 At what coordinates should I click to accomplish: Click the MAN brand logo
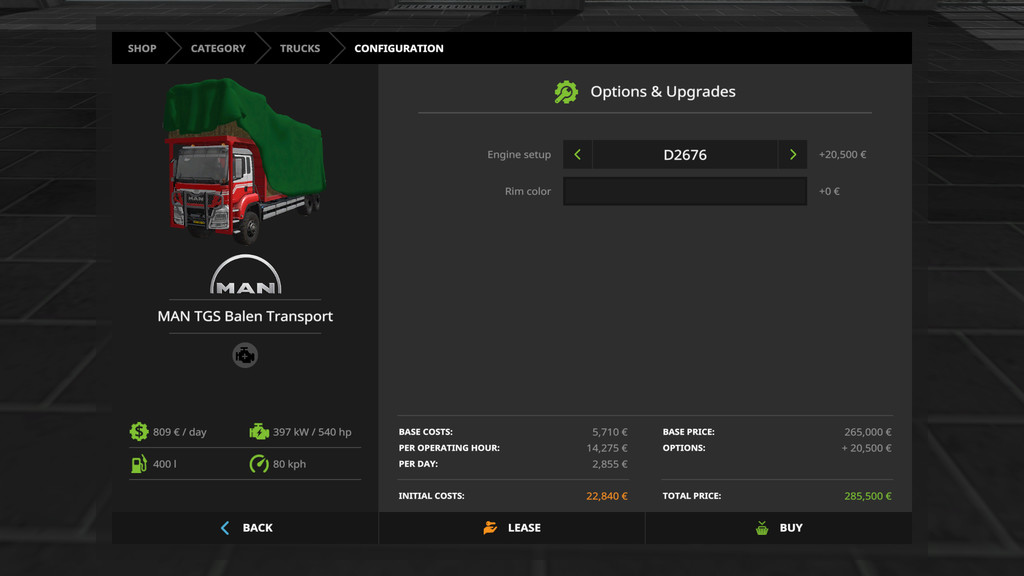pyautogui.click(x=245, y=275)
